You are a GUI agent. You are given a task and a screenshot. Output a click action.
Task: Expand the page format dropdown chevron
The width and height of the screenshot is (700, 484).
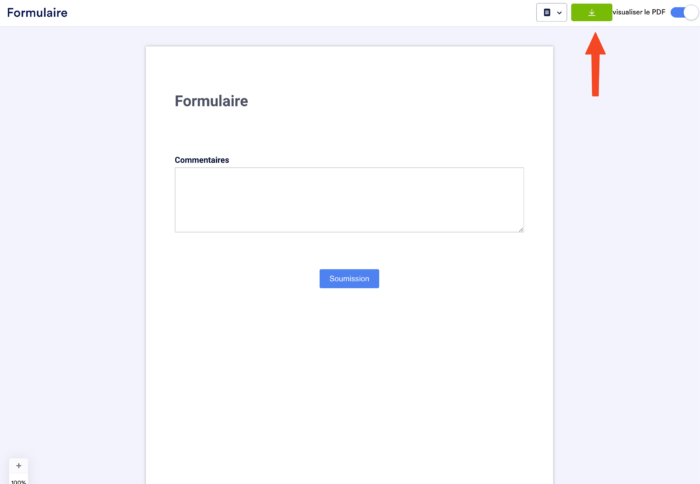pyautogui.click(x=559, y=13)
